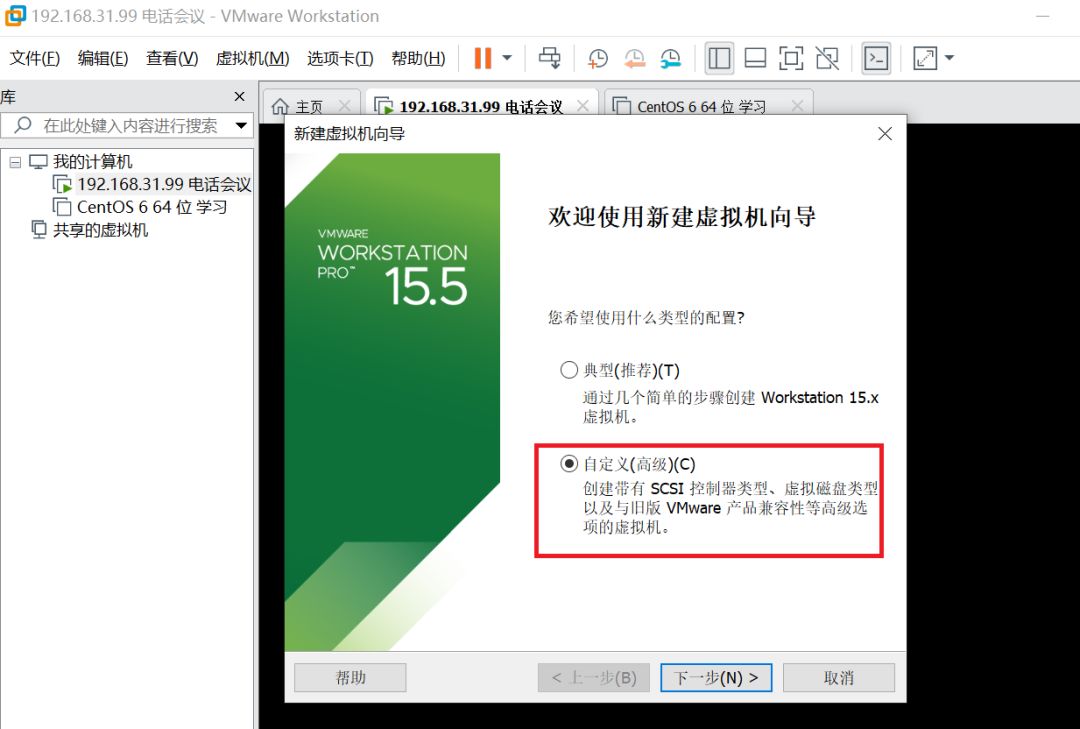This screenshot has height=729, width=1080.
Task: Open the power options dropdown arrow
Action: [x=507, y=58]
